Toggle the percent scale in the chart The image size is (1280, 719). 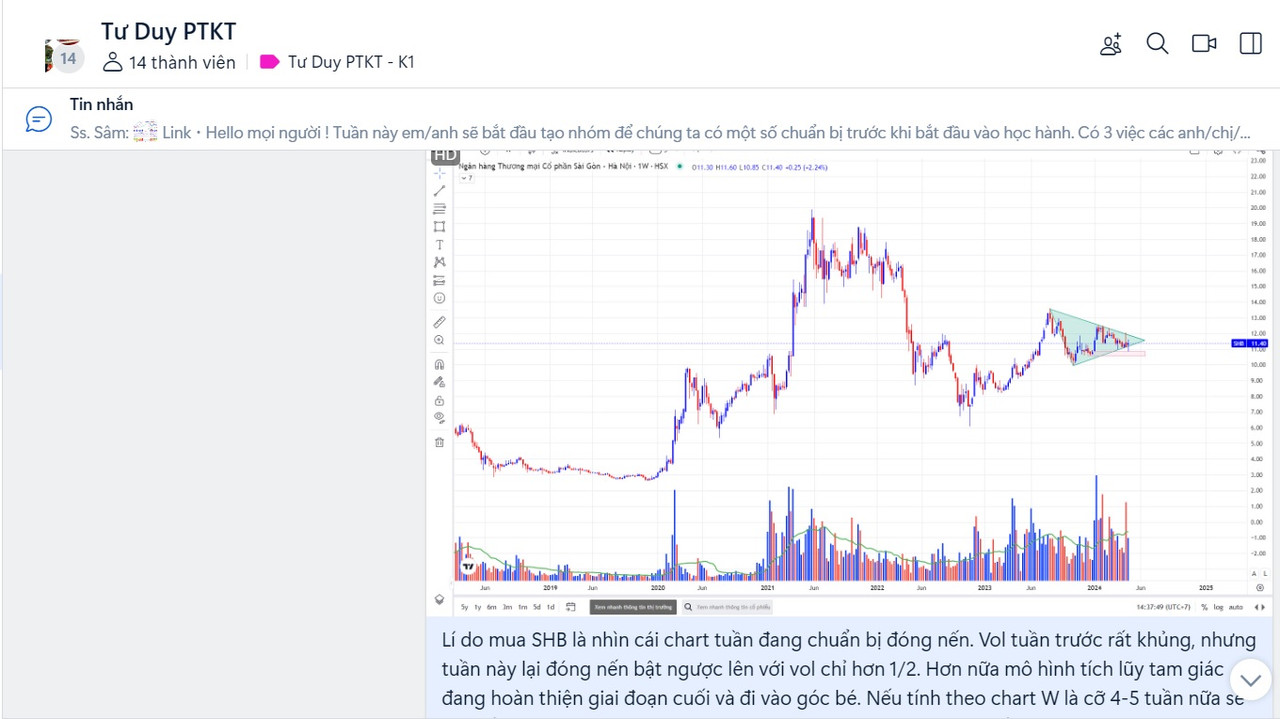click(1205, 607)
